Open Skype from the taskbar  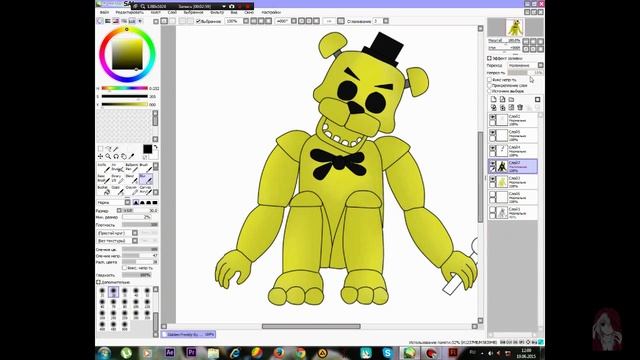click(387, 353)
